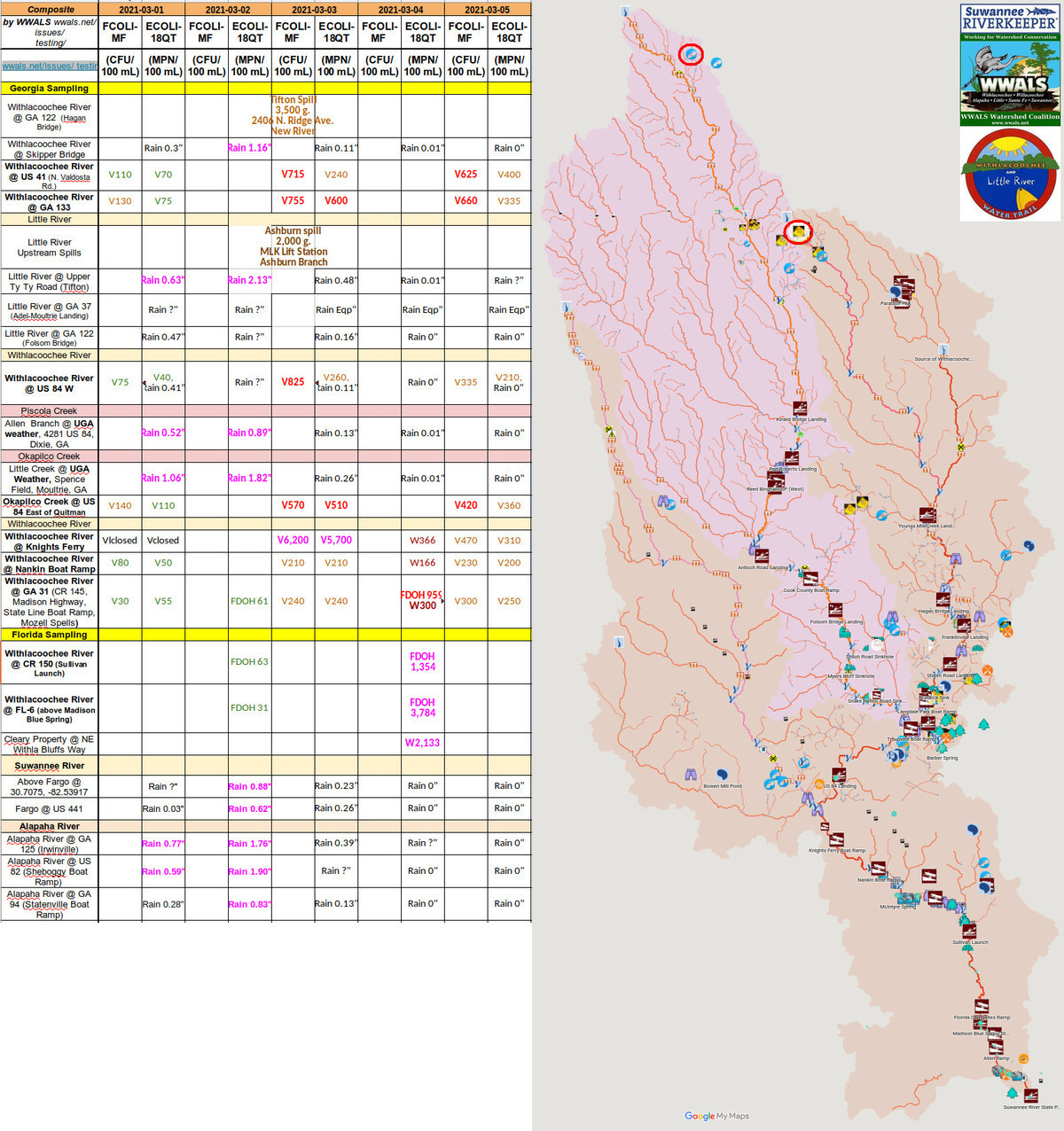The height and width of the screenshot is (1131, 1064).
Task: Click the Rain 2.13" cell for Upper Ty Ty Road
Action: (250, 280)
